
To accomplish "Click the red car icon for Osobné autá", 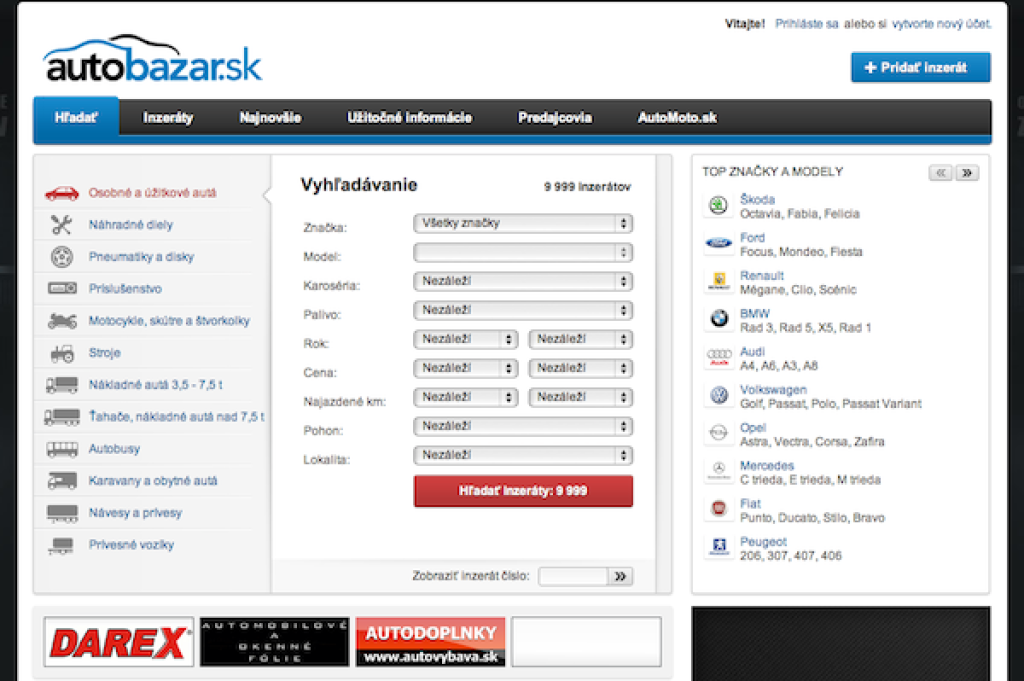I will (x=61, y=193).
